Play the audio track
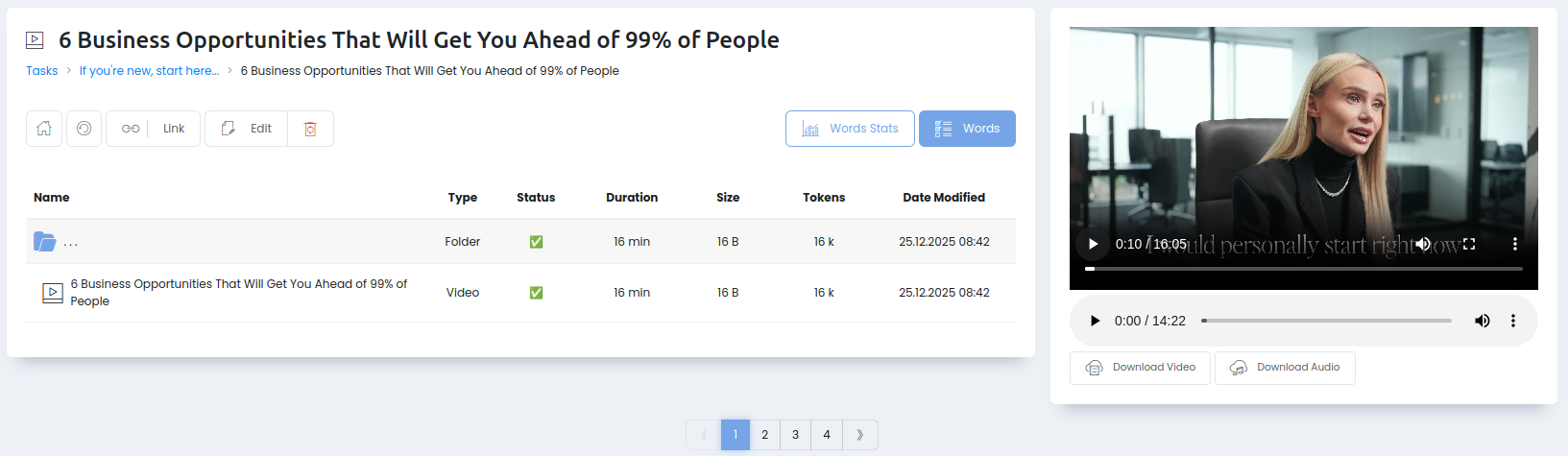 (1095, 321)
